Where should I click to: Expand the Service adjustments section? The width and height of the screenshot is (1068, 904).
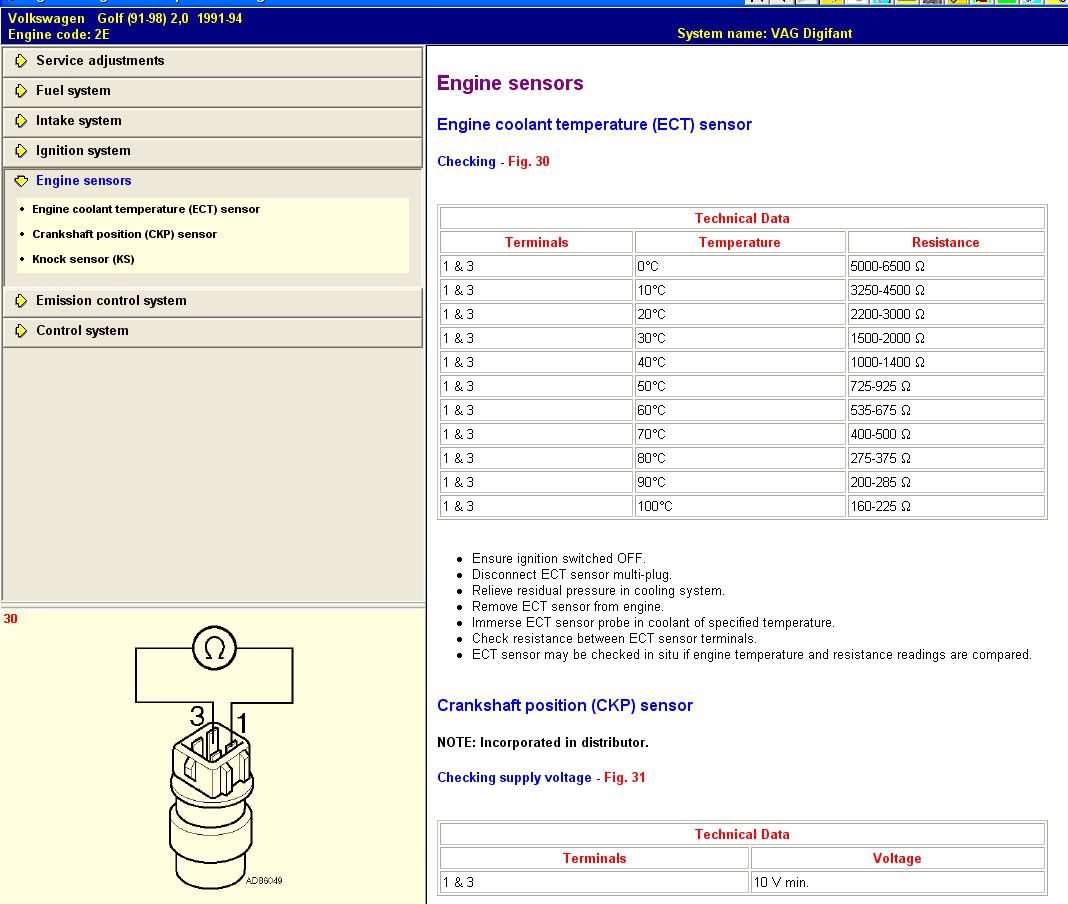(212, 61)
